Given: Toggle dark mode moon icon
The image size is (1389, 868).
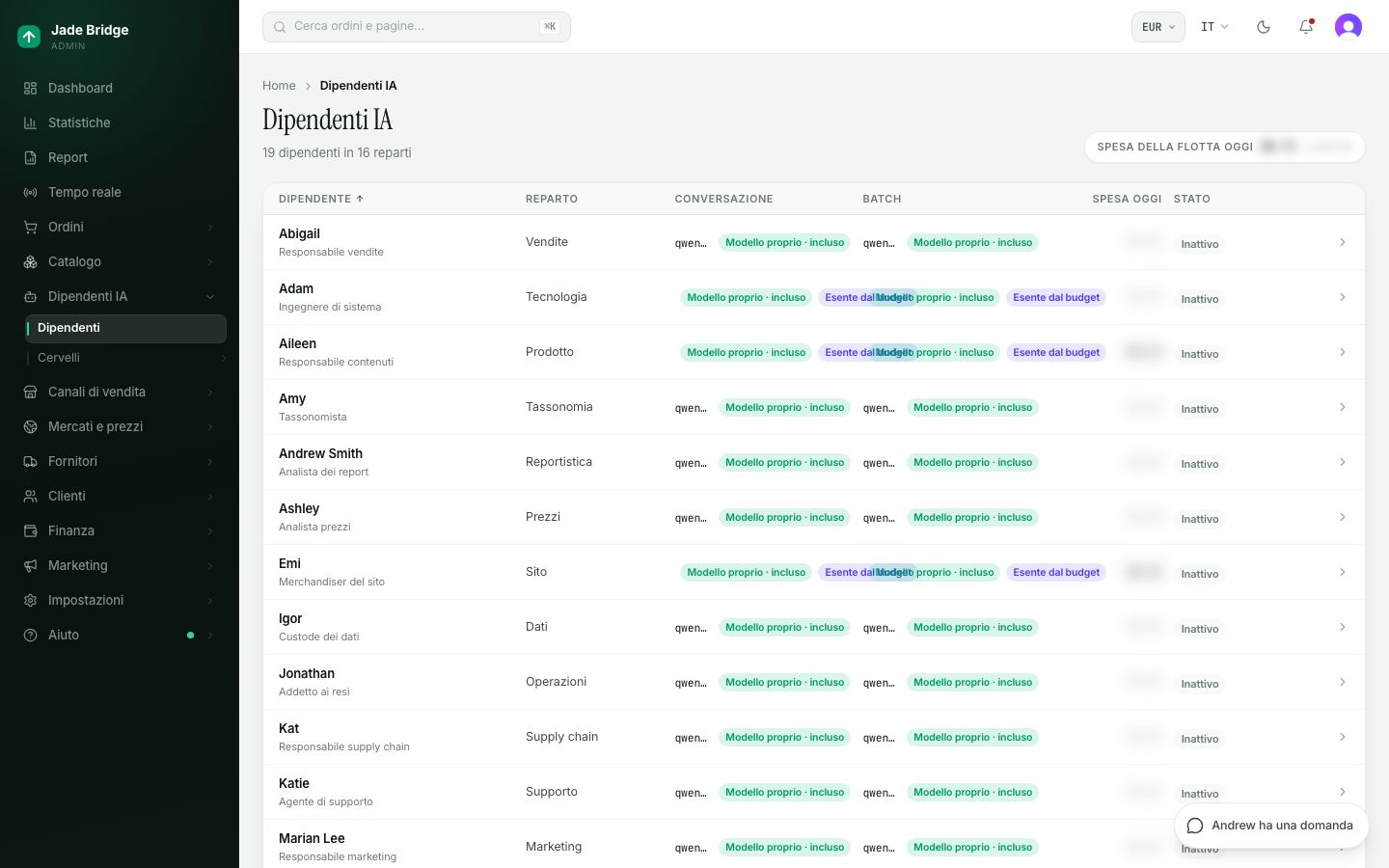Looking at the screenshot, I should tap(1264, 27).
